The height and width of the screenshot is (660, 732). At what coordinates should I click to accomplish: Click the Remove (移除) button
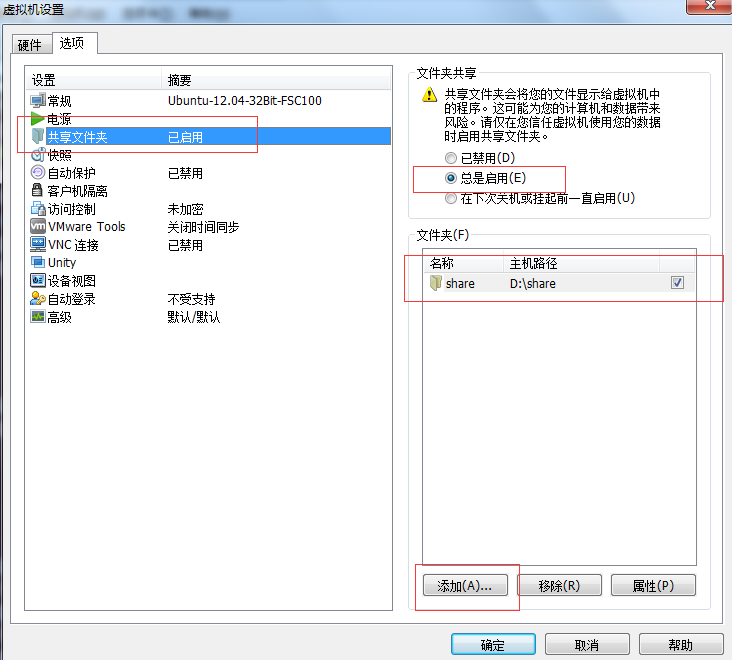(558, 586)
